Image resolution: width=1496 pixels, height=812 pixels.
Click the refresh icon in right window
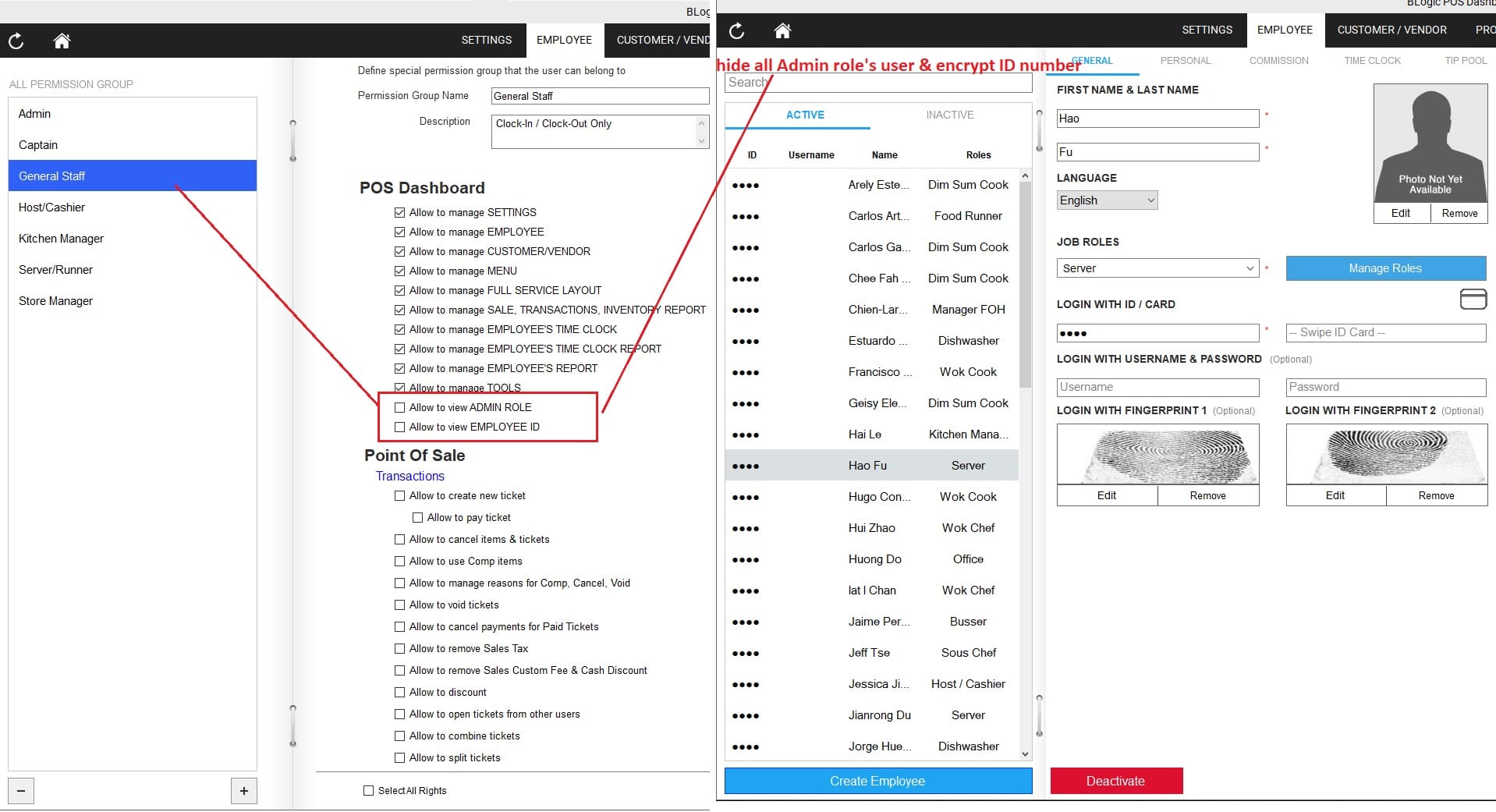point(736,30)
